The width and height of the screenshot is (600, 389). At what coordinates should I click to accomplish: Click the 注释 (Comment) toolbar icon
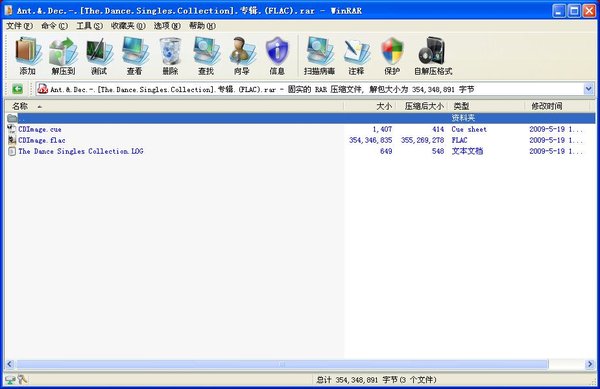coord(356,56)
